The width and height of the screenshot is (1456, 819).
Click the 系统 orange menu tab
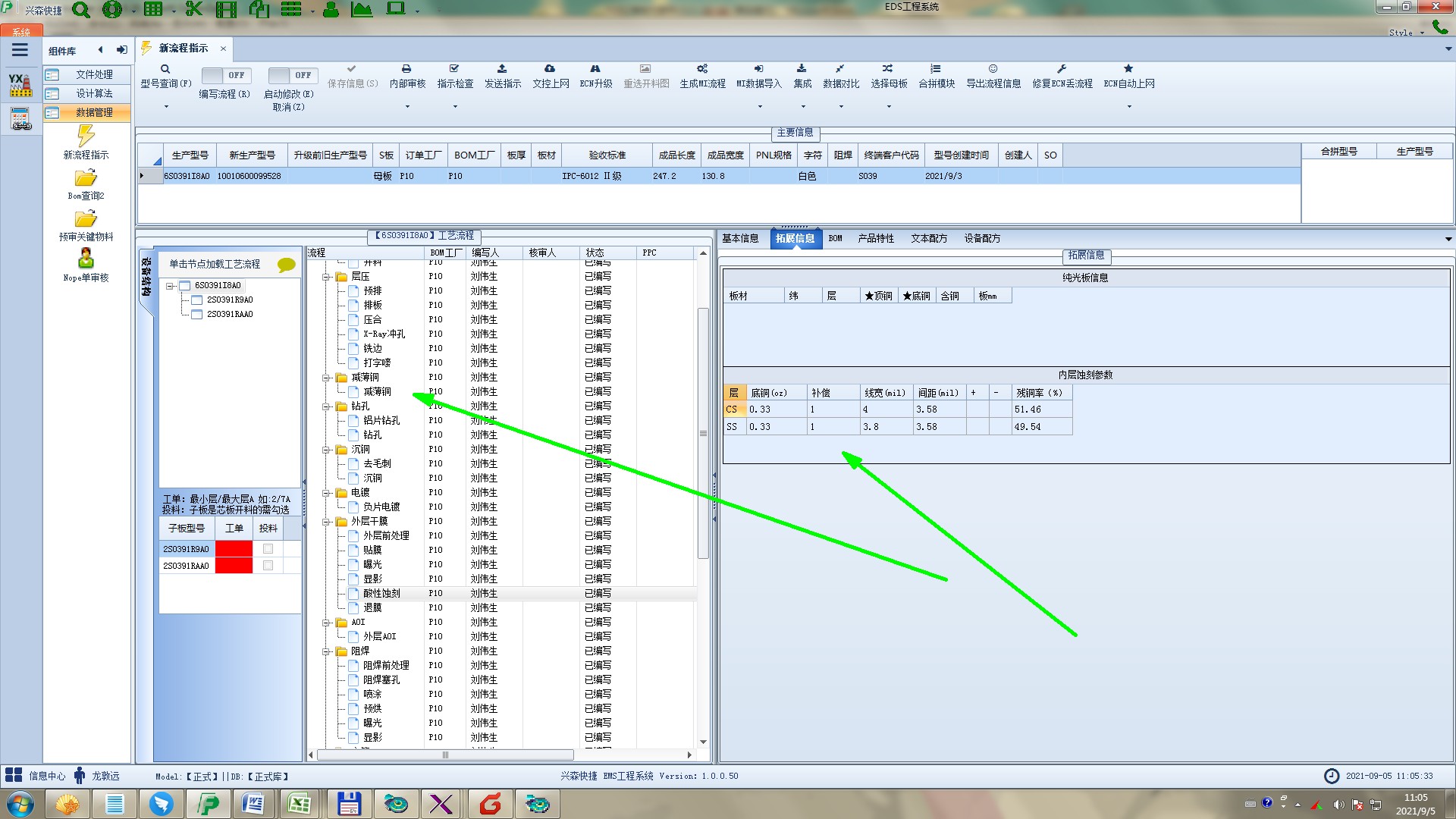[20, 31]
